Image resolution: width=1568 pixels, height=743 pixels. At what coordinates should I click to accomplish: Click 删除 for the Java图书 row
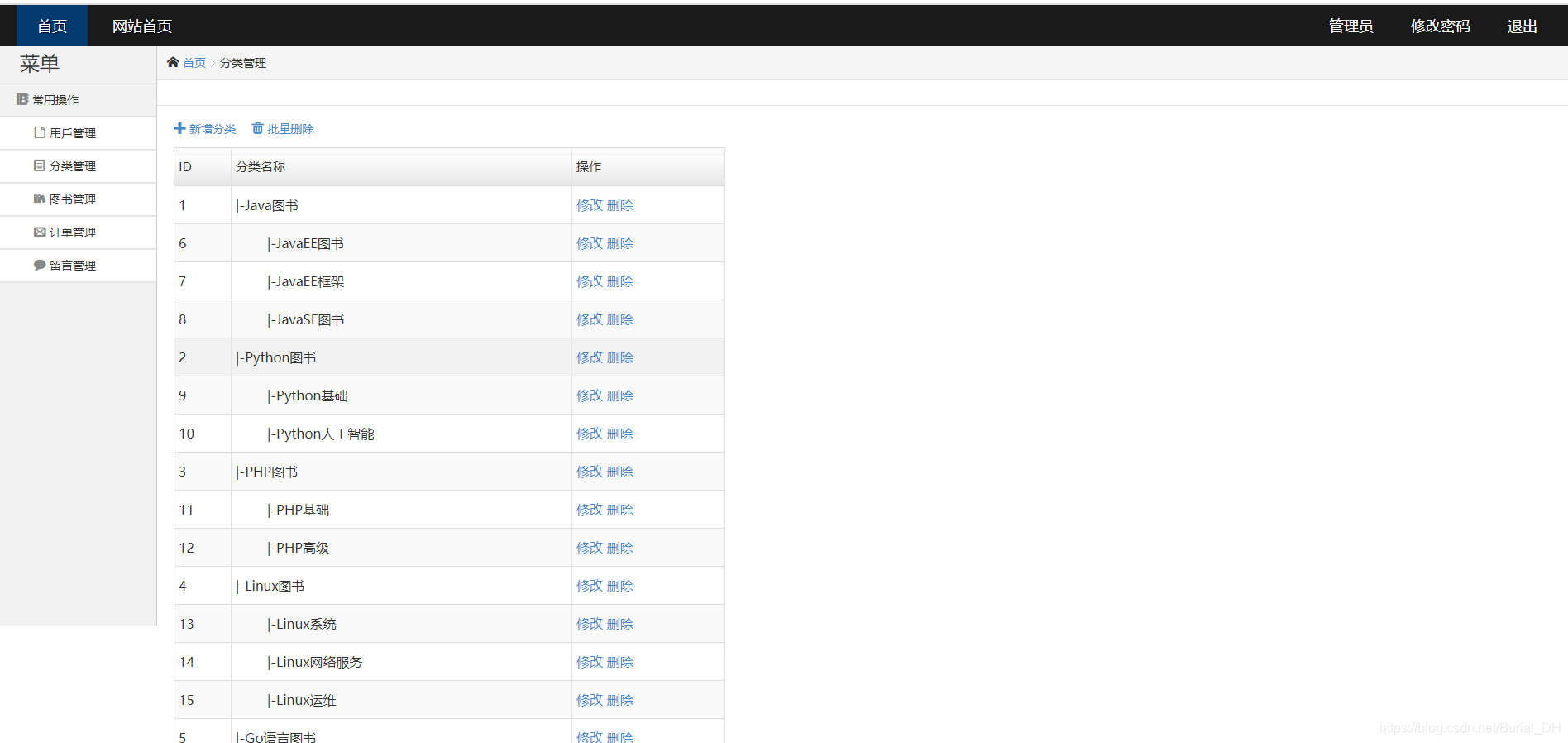620,205
